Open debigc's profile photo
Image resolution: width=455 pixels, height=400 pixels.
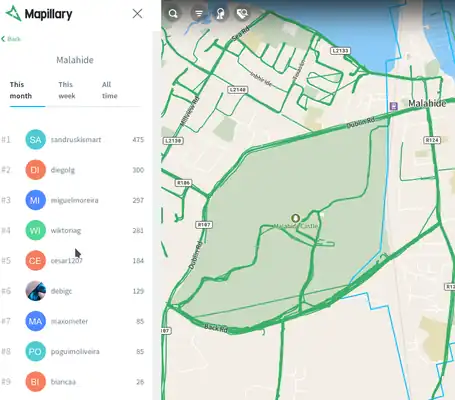click(35, 291)
